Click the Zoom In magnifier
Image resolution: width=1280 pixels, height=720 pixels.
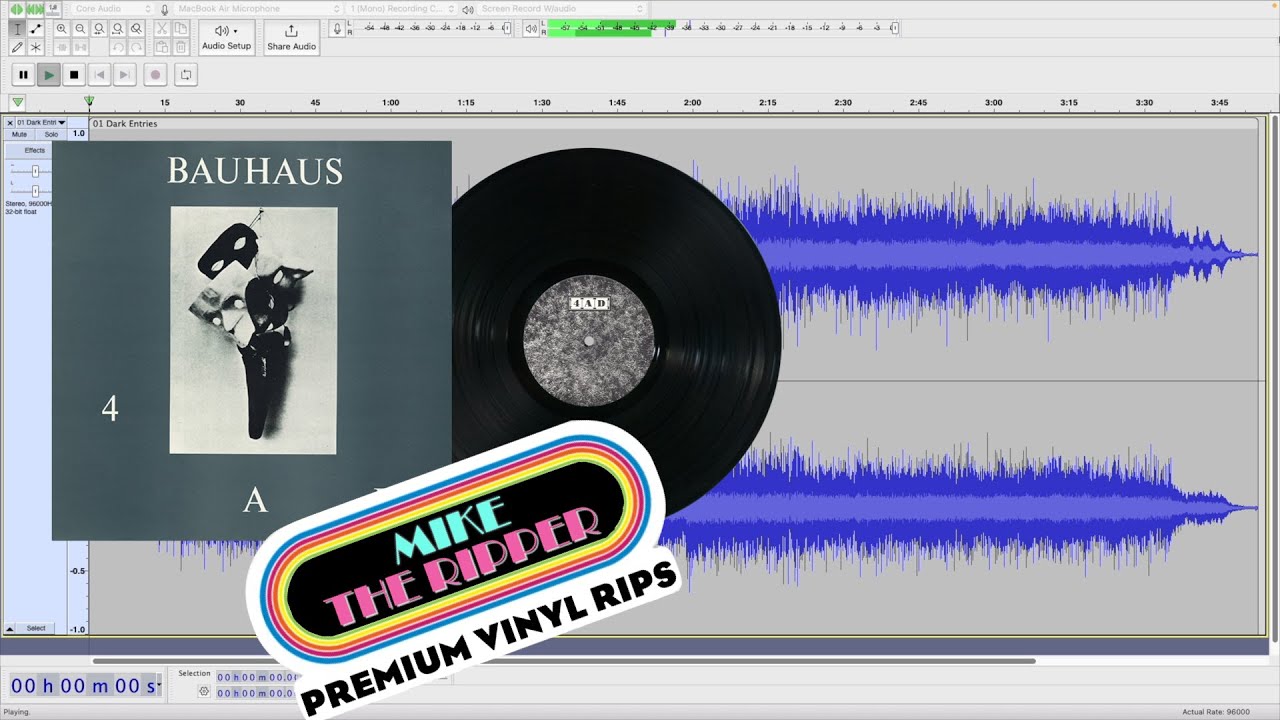coord(62,29)
